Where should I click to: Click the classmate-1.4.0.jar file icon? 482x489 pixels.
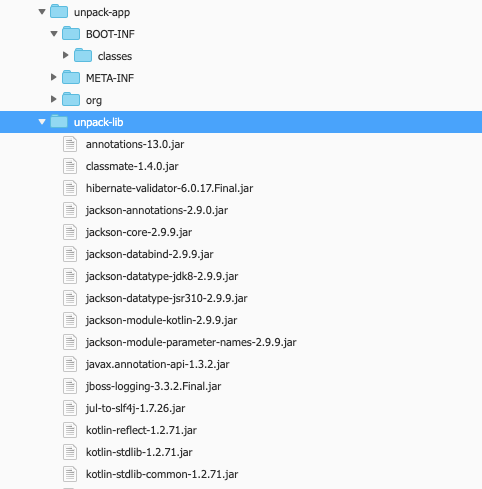[70, 166]
